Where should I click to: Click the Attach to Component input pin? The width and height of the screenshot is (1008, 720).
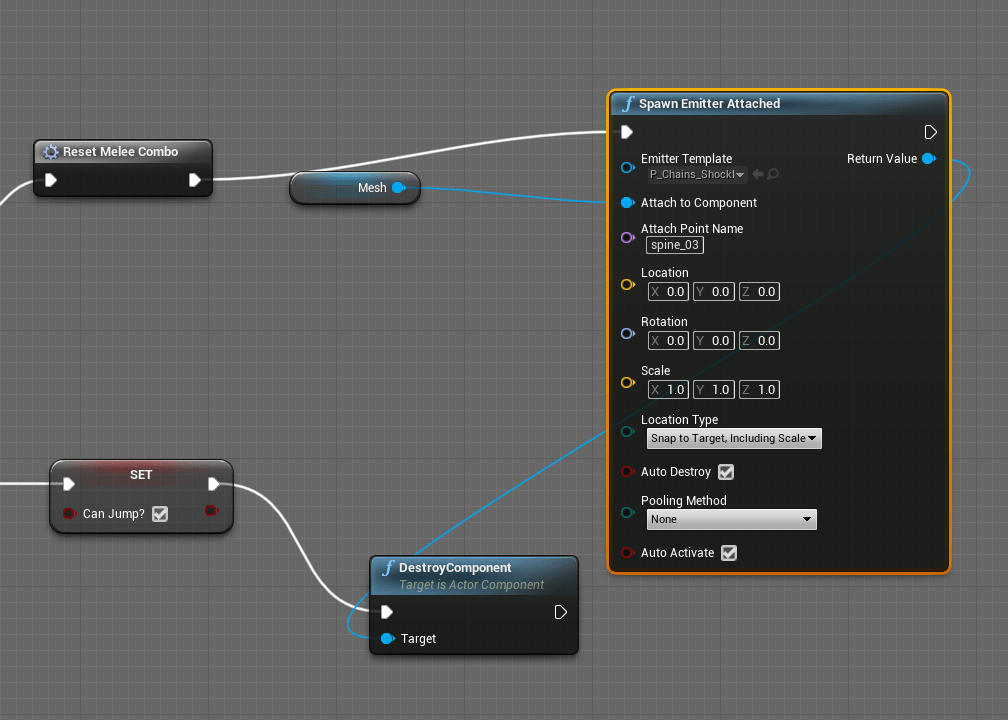click(627, 203)
